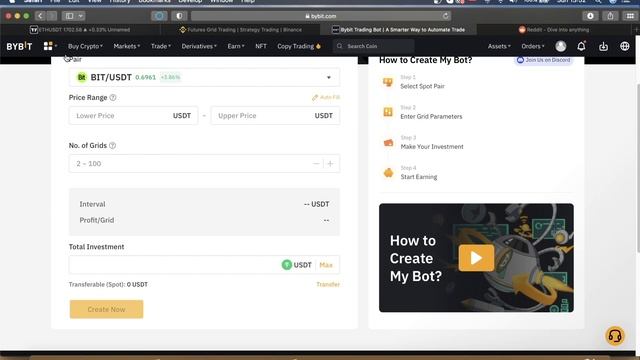Open the Copy Trading menu item
640x360 pixels.
[299, 46]
